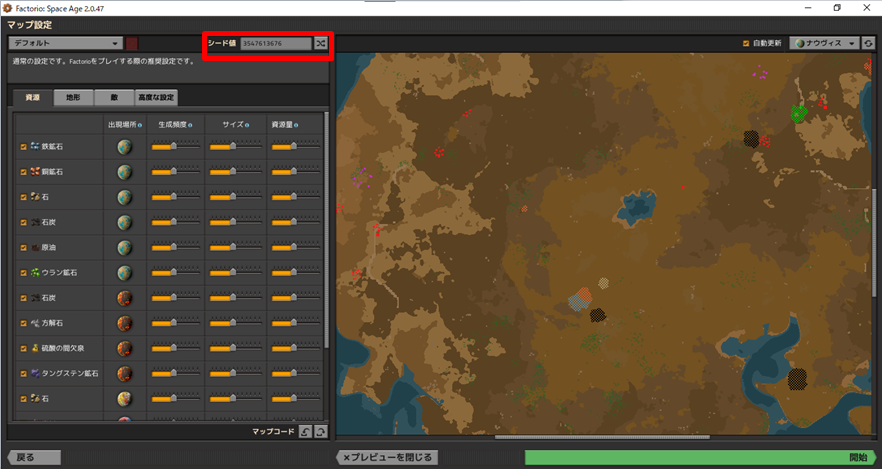Image resolution: width=882 pixels, height=469 pixels.
Task: Click the 戻る back button
Action: (x=34, y=457)
